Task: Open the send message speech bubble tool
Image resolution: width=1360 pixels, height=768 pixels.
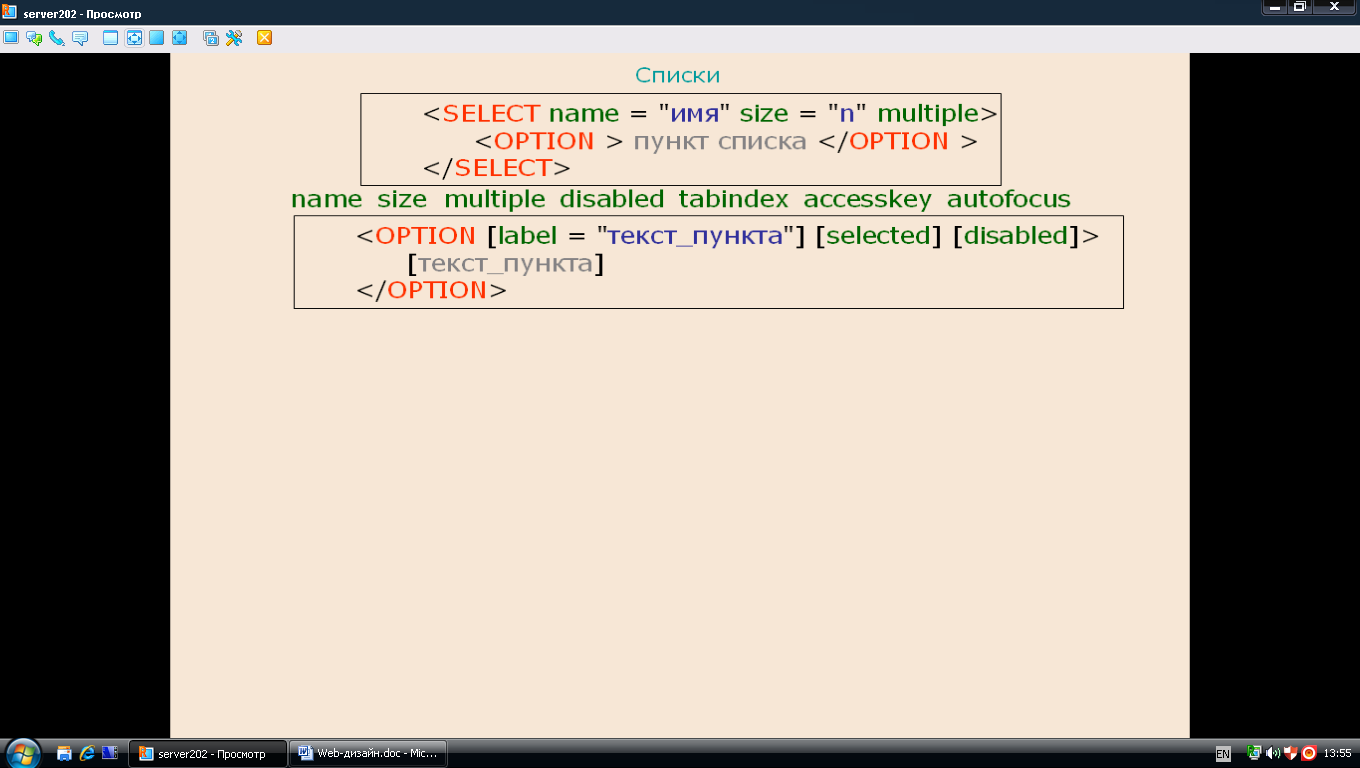Action: (x=80, y=38)
